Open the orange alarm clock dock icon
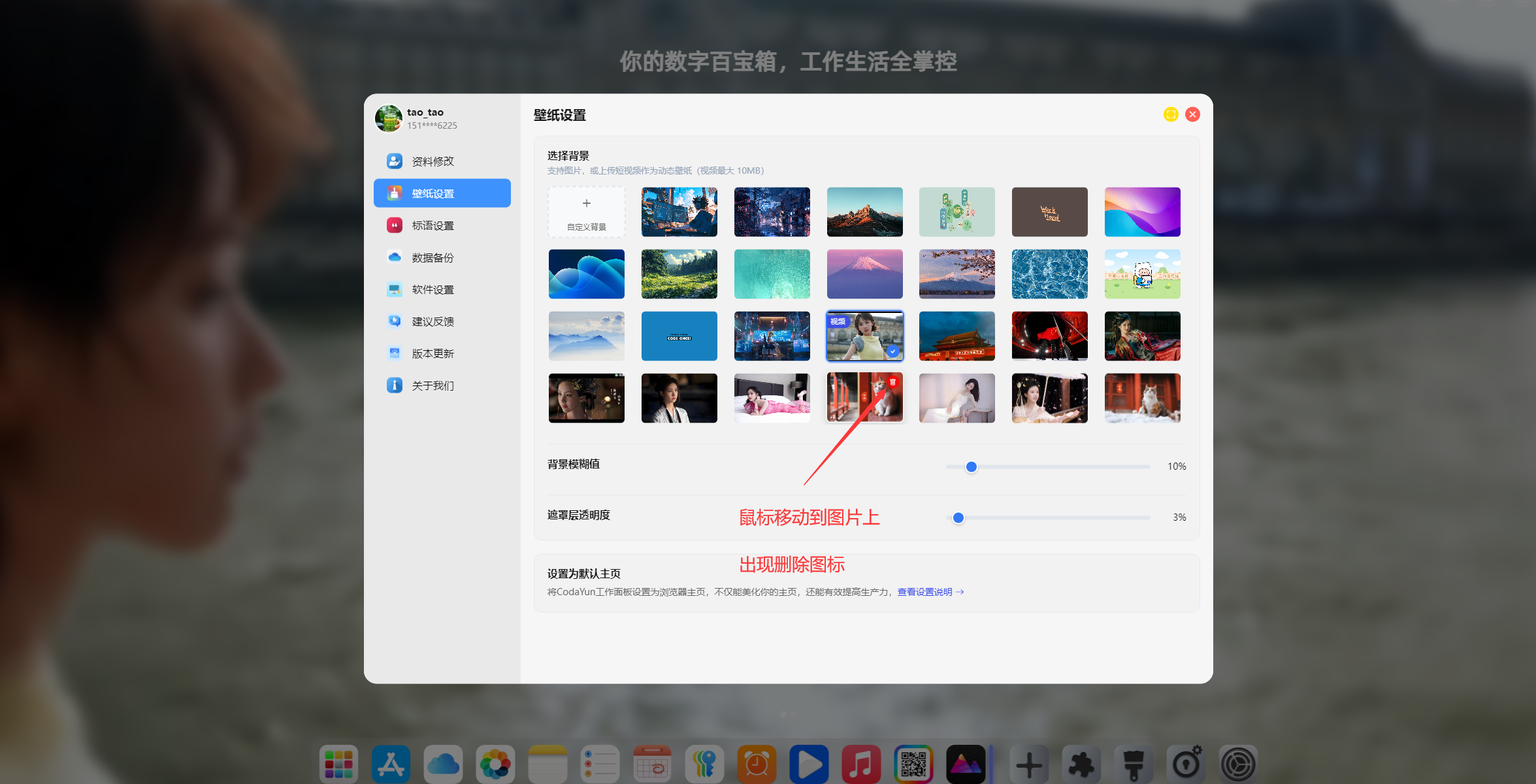The width and height of the screenshot is (1536, 784). tap(757, 764)
